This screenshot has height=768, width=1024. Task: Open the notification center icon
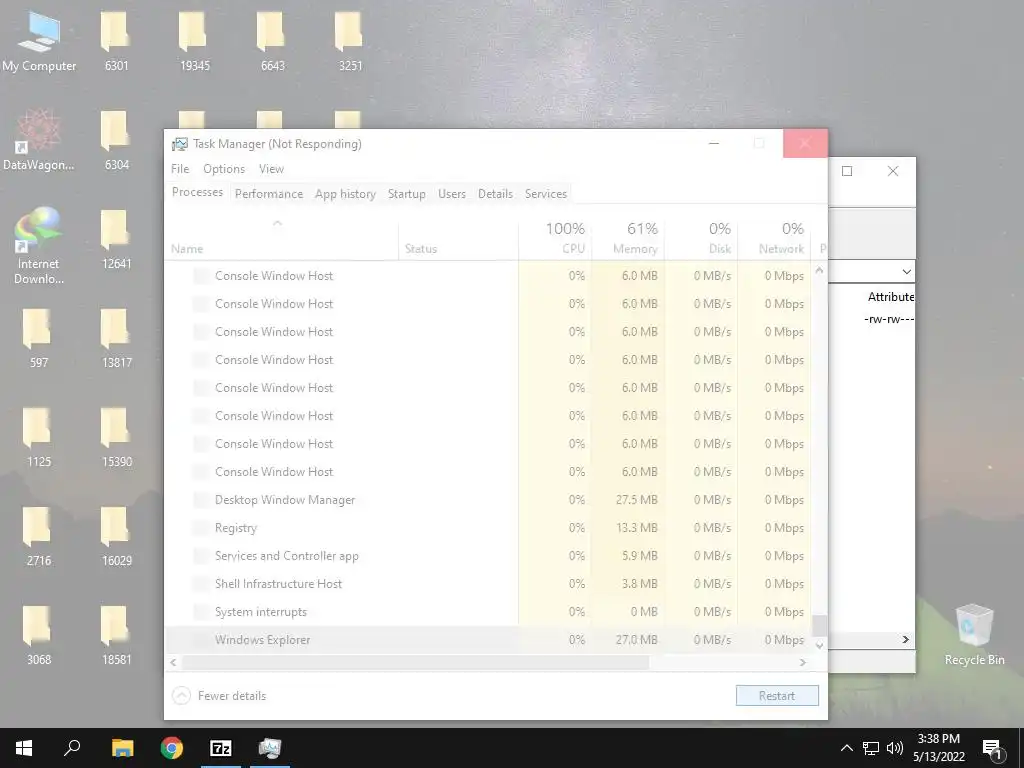[x=992, y=749]
